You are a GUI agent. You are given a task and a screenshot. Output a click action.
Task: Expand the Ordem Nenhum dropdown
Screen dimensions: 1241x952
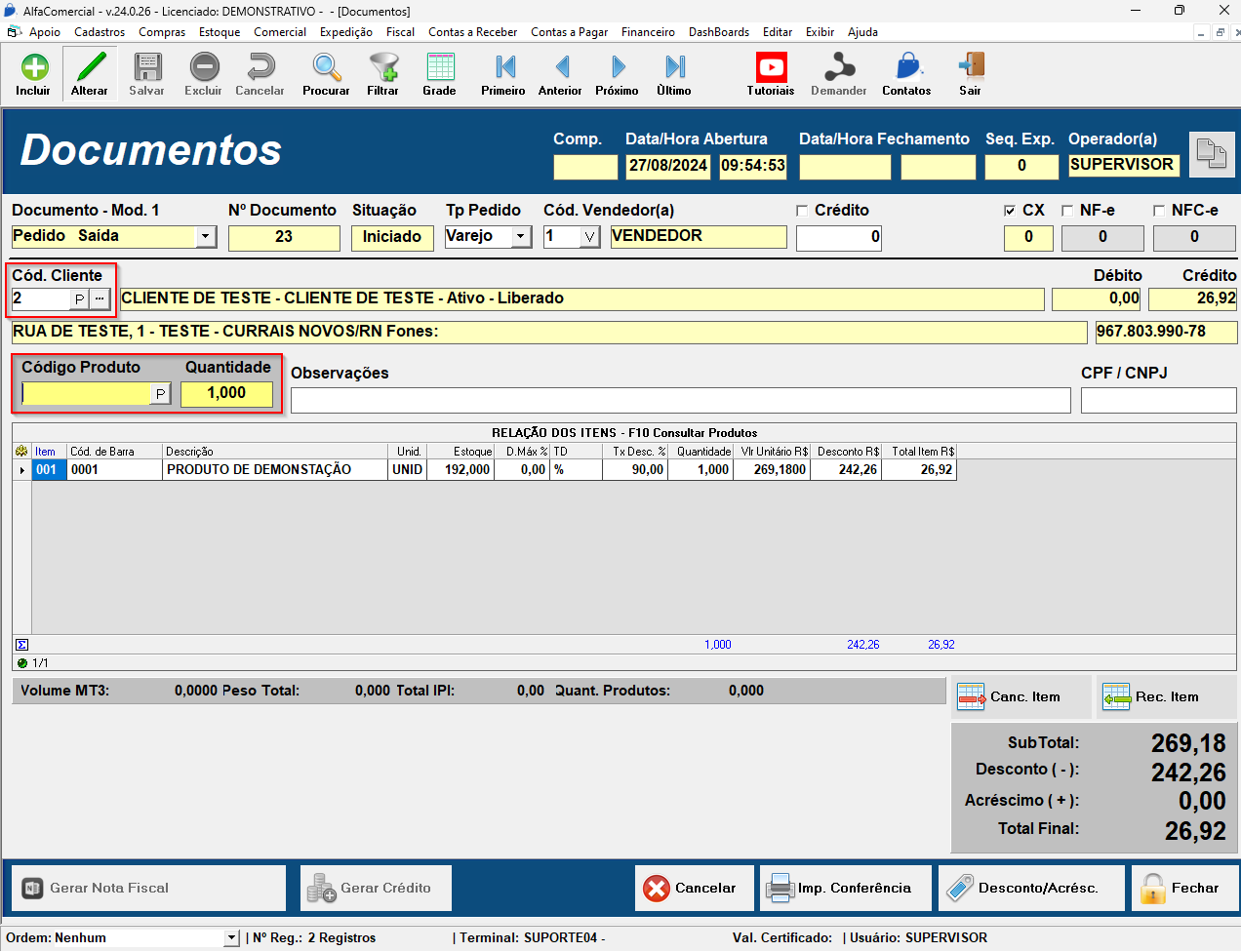pyautogui.click(x=231, y=938)
